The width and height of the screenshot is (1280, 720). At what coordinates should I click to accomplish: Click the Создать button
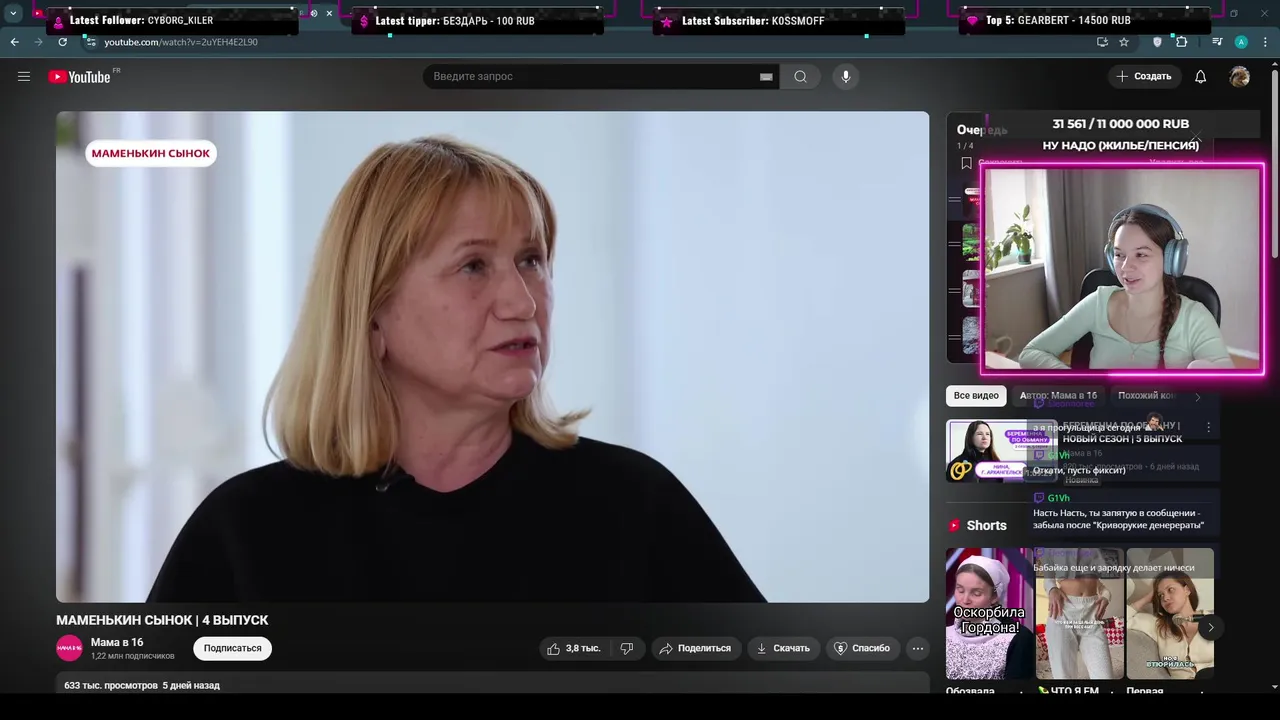[1144, 76]
